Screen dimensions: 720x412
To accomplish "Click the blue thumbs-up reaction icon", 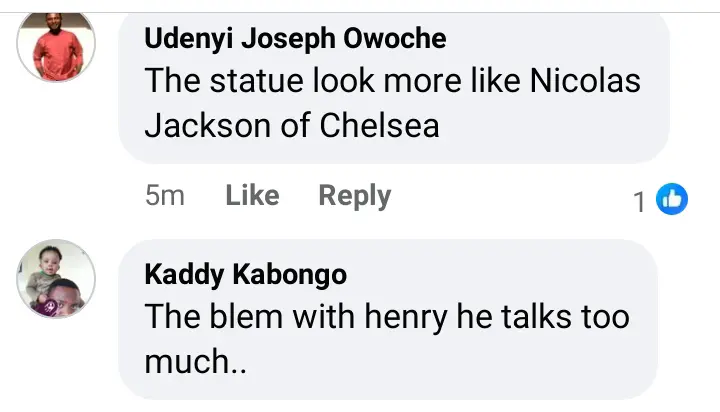I will pos(672,200).
